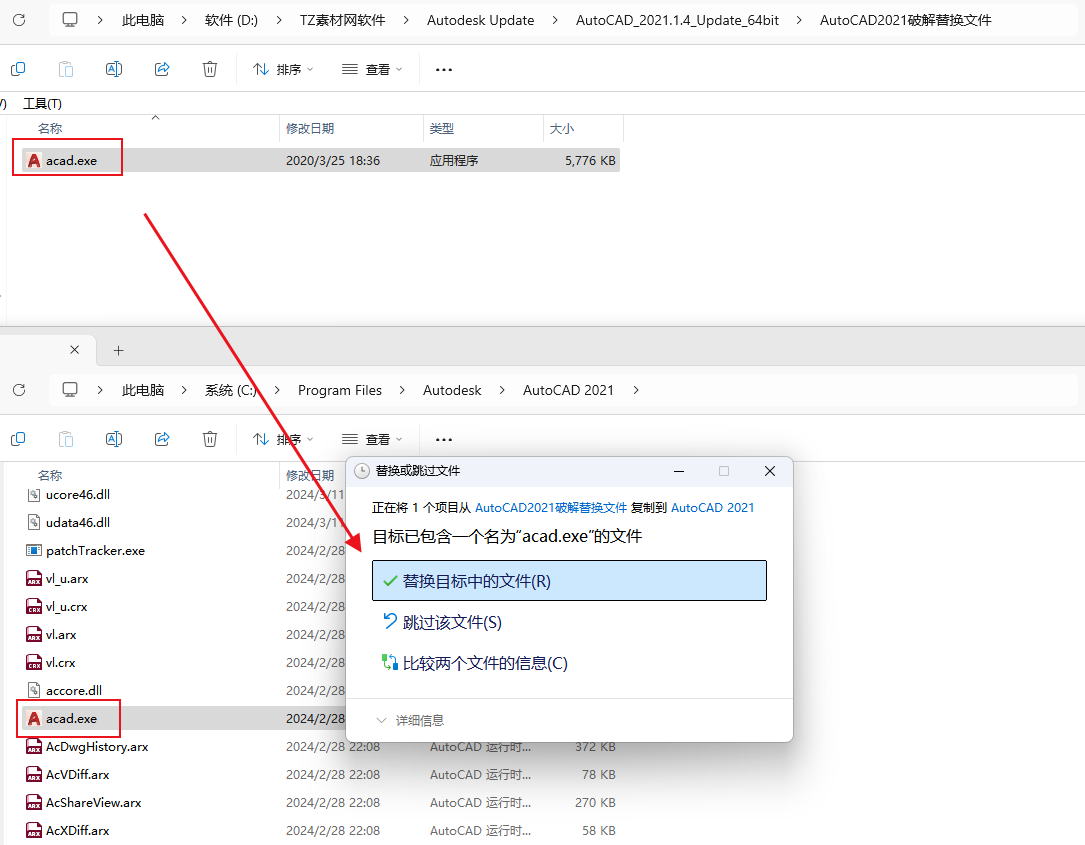Choose 替换目标中的文件(R) in dialog

click(569, 581)
